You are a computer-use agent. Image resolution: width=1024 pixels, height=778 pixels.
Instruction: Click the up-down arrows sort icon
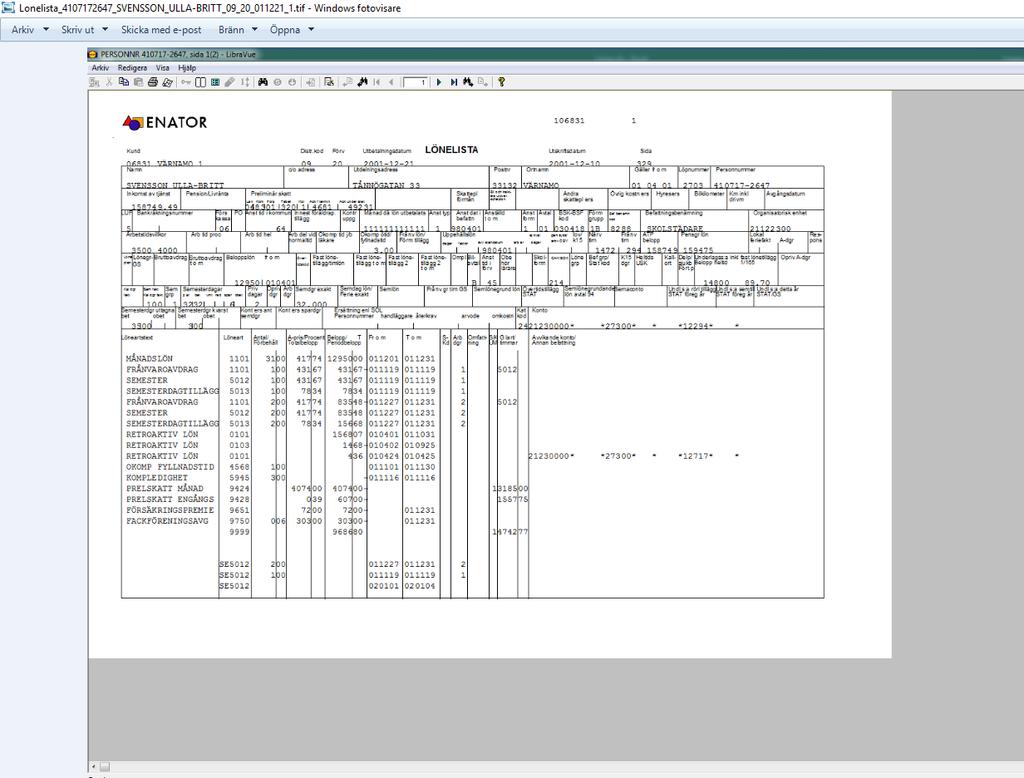click(245, 82)
